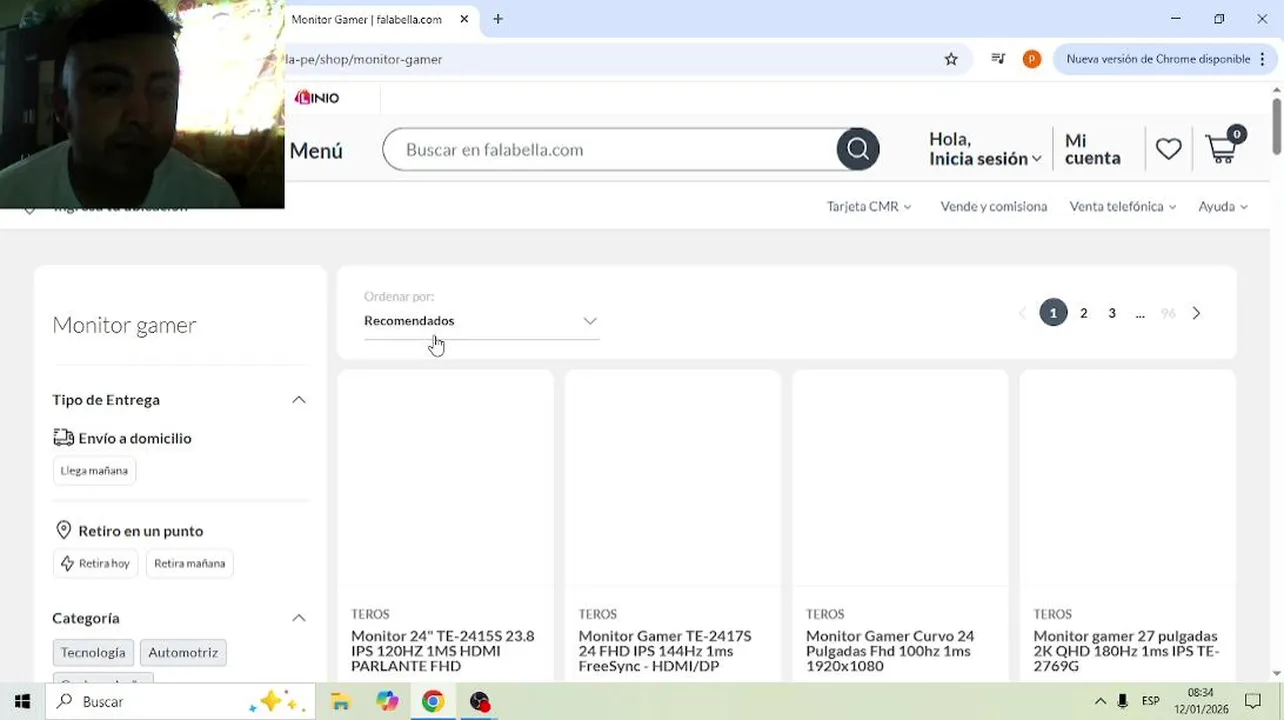Focus the Buscar en falabella.com field
1284x720 pixels.
610,150
